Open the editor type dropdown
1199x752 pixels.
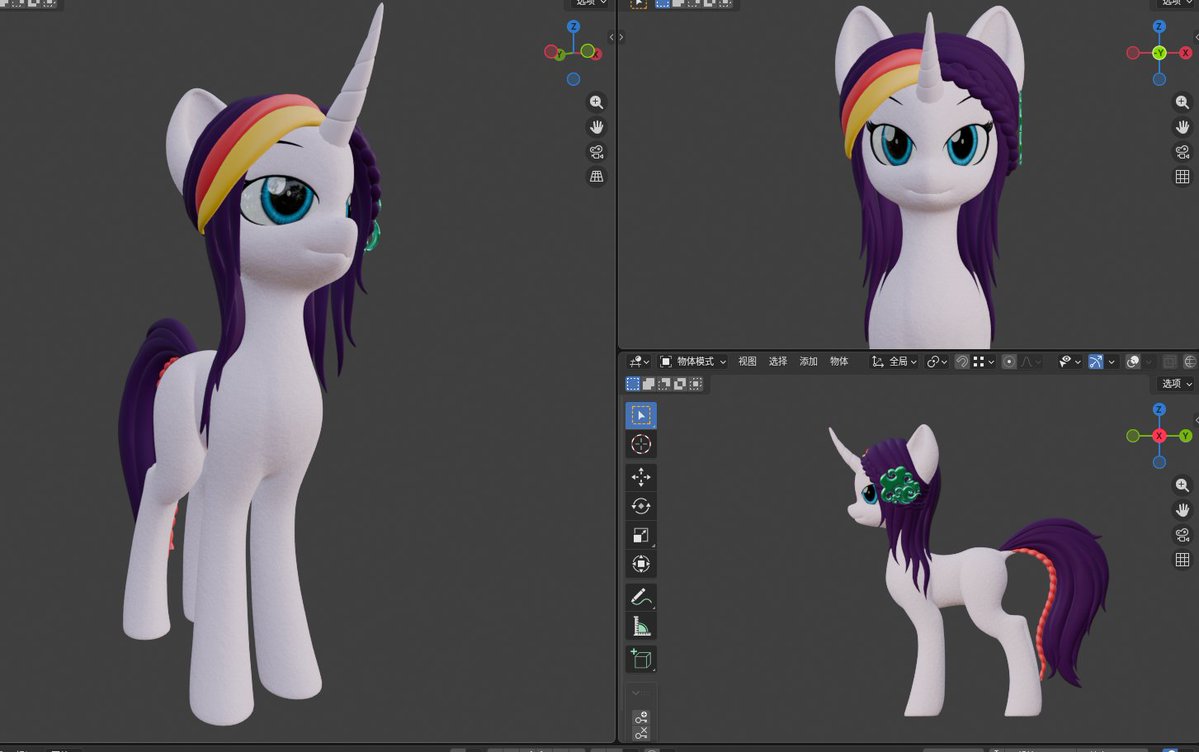pyautogui.click(x=638, y=362)
